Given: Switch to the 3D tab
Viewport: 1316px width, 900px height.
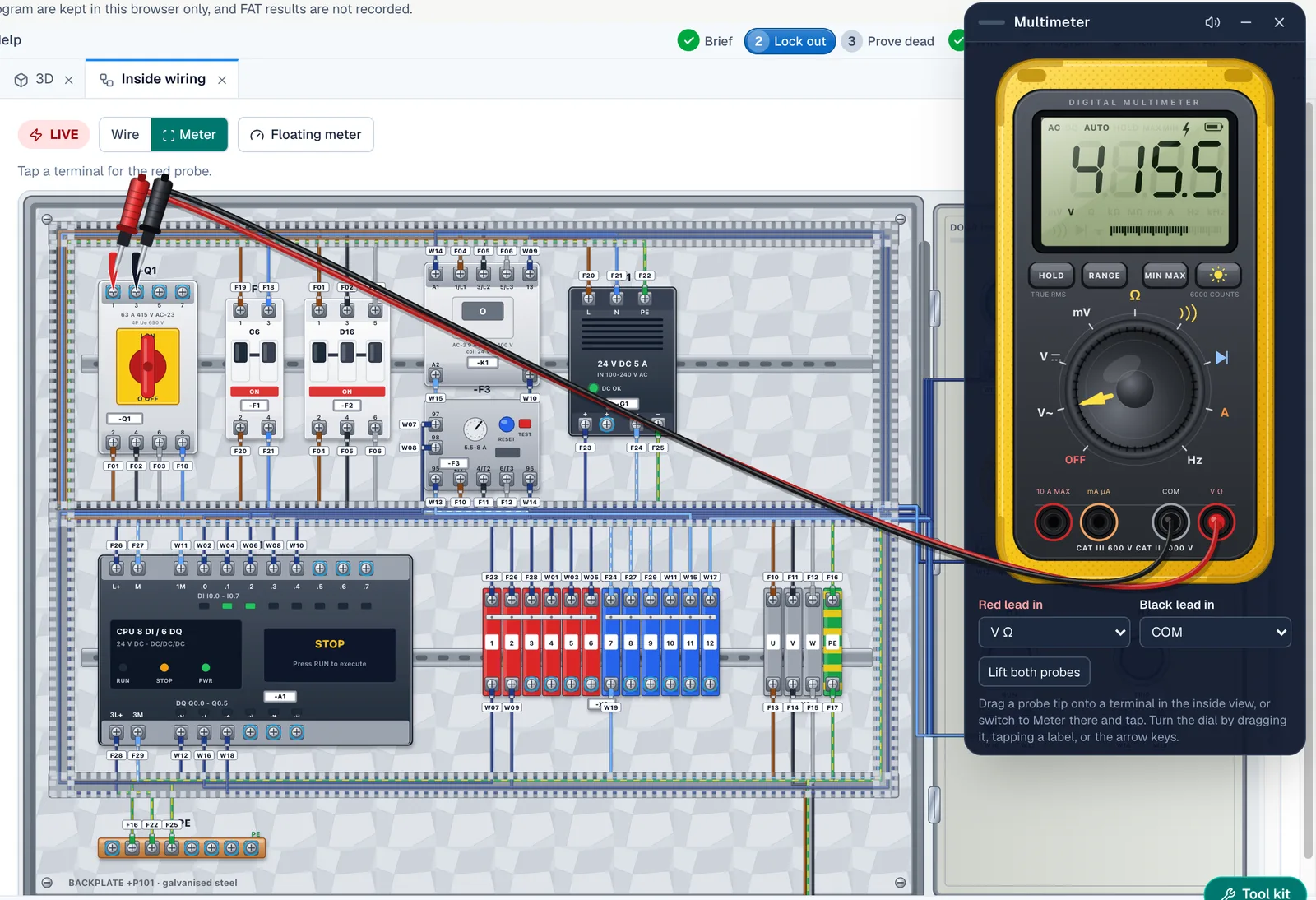Looking at the screenshot, I should 35,79.
